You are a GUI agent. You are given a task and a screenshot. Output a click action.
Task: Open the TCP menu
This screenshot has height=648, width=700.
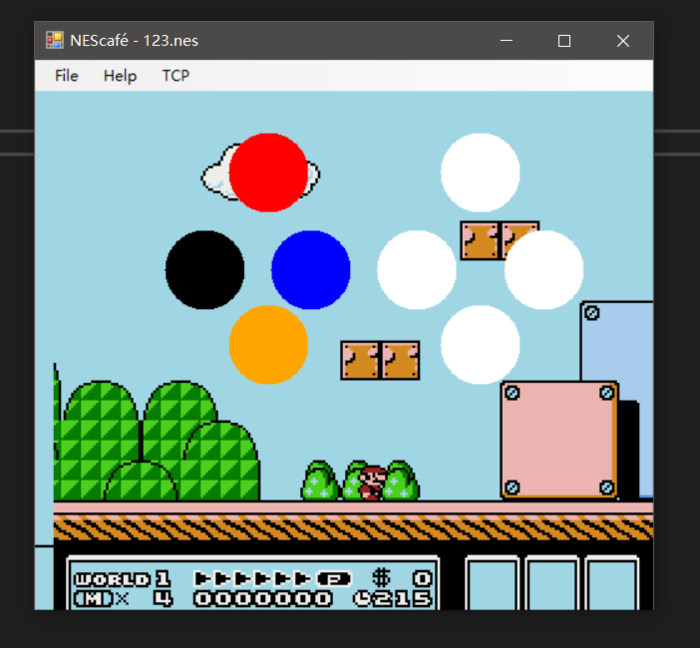click(176, 76)
